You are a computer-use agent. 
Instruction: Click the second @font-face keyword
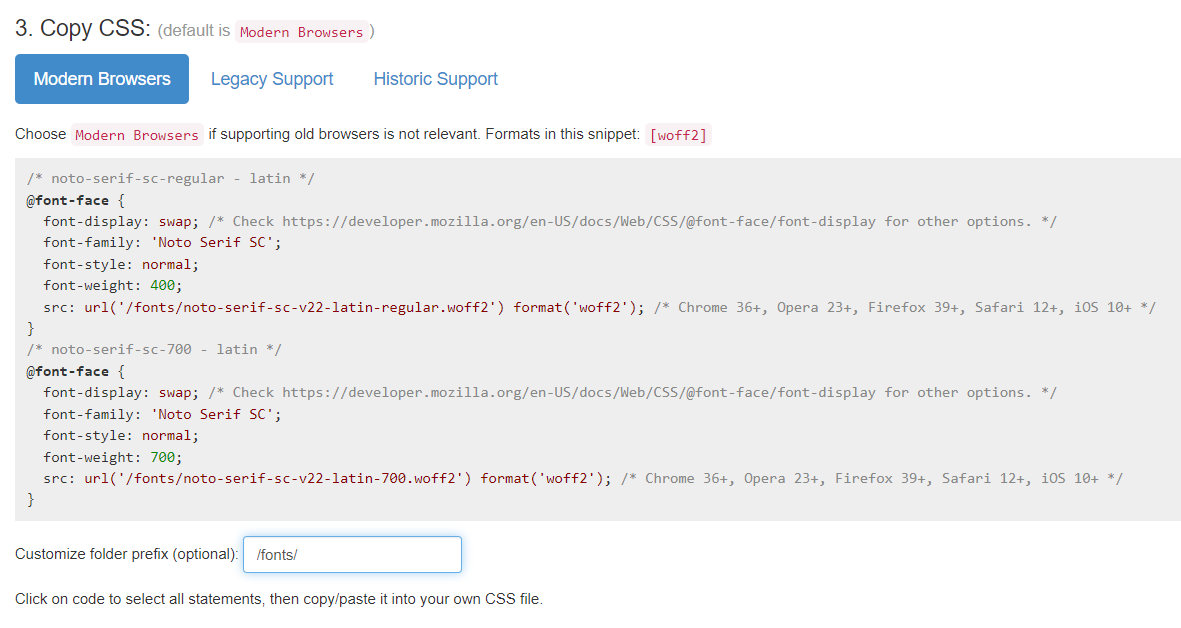pyautogui.click(x=67, y=371)
